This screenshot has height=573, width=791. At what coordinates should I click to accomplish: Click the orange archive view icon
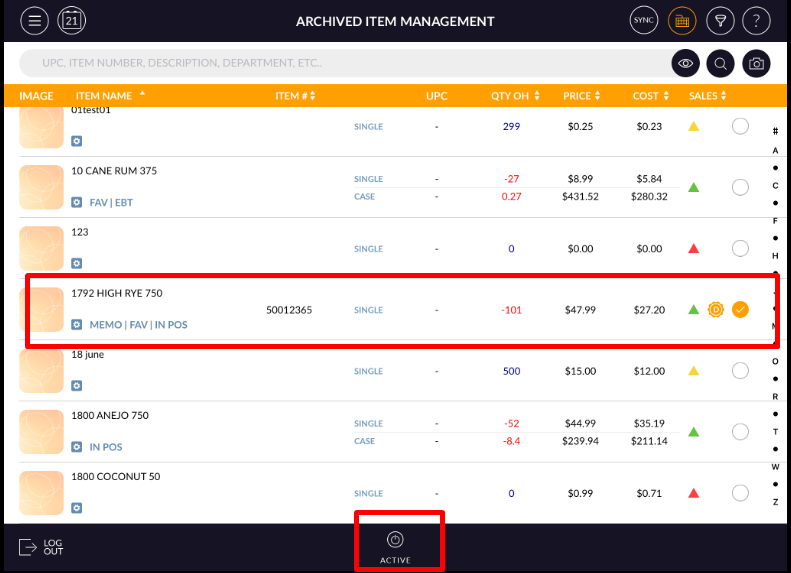(682, 20)
